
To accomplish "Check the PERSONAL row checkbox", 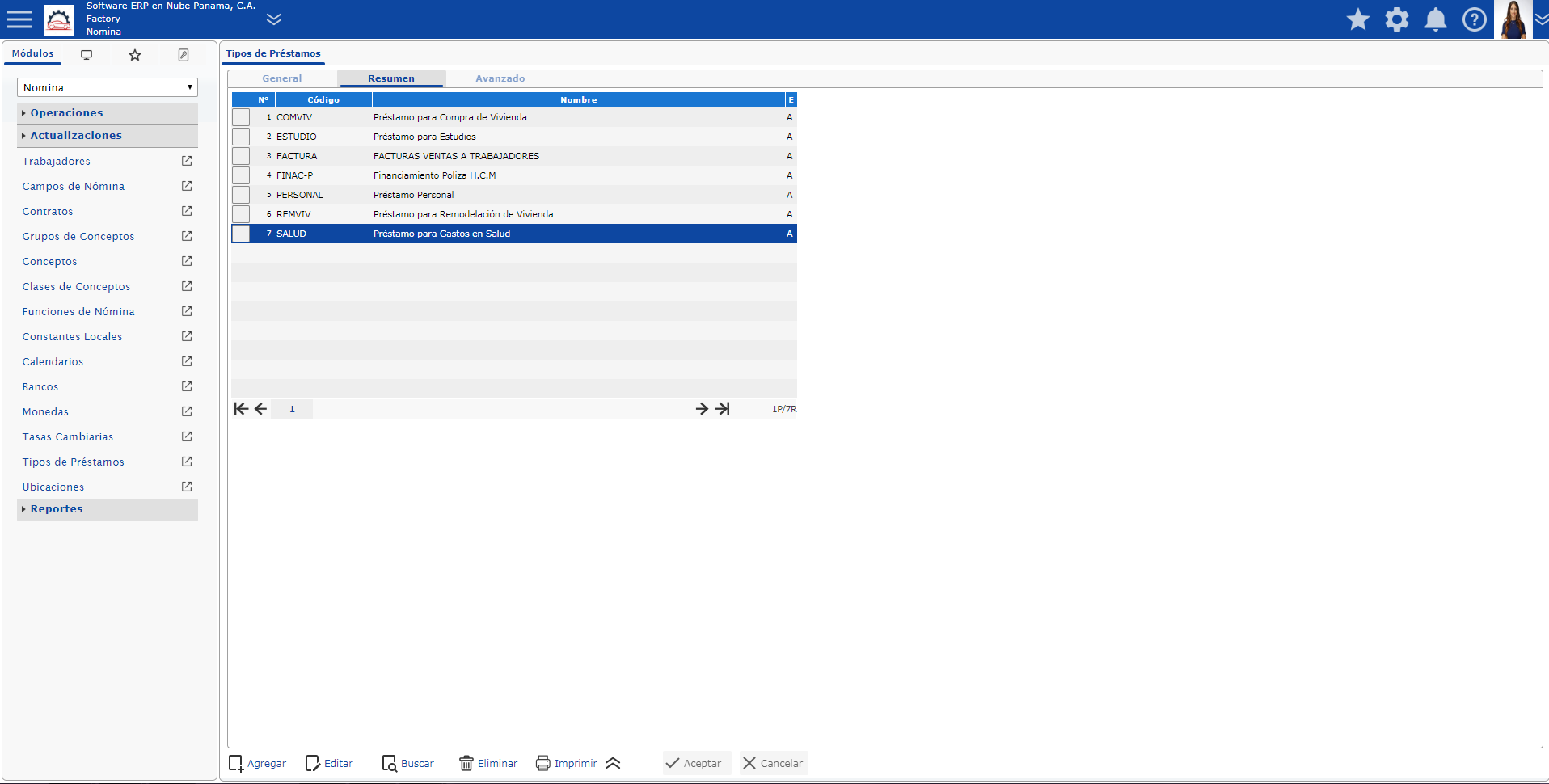I will tap(241, 195).
